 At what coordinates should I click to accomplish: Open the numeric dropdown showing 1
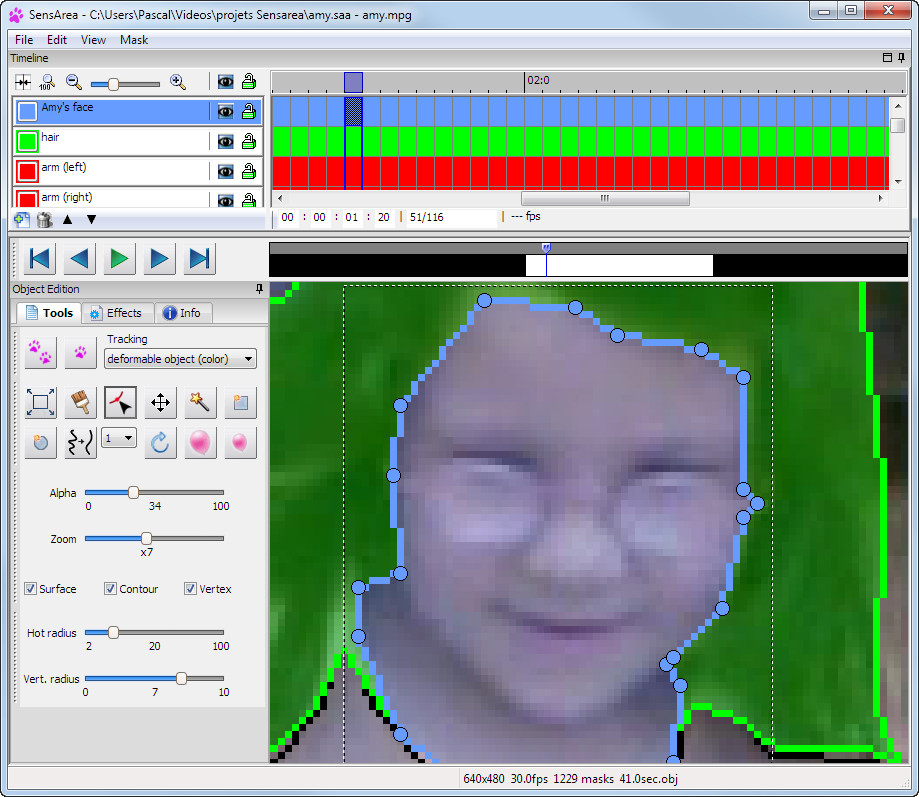pos(119,439)
